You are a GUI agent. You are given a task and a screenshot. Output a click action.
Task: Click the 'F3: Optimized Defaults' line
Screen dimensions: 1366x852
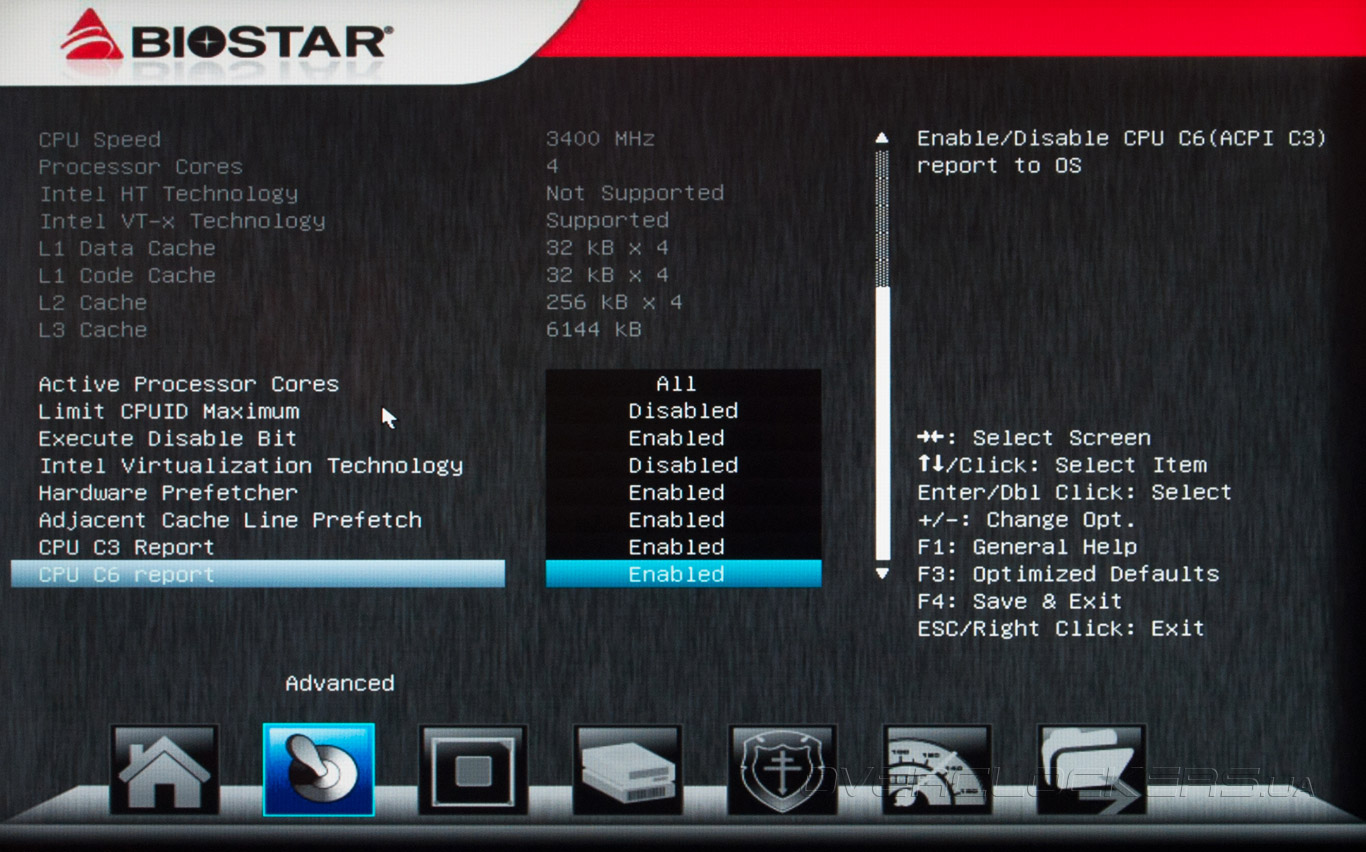click(x=1068, y=574)
